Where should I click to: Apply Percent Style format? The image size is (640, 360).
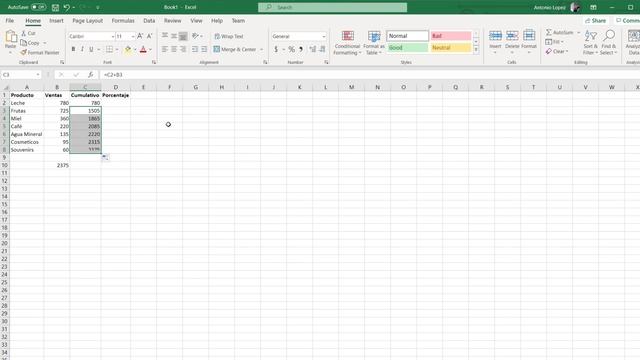[x=291, y=49]
